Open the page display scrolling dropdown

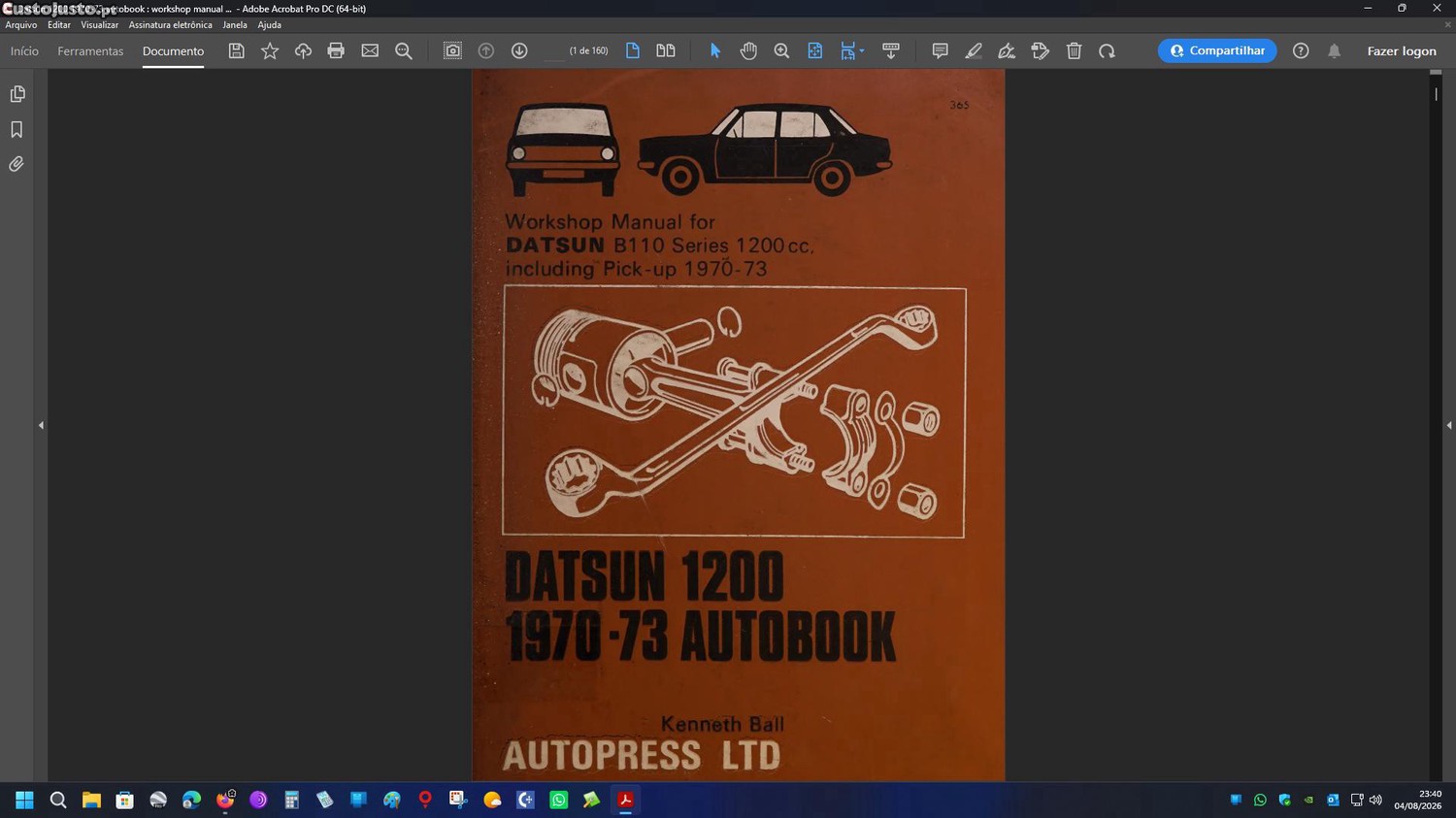point(851,50)
